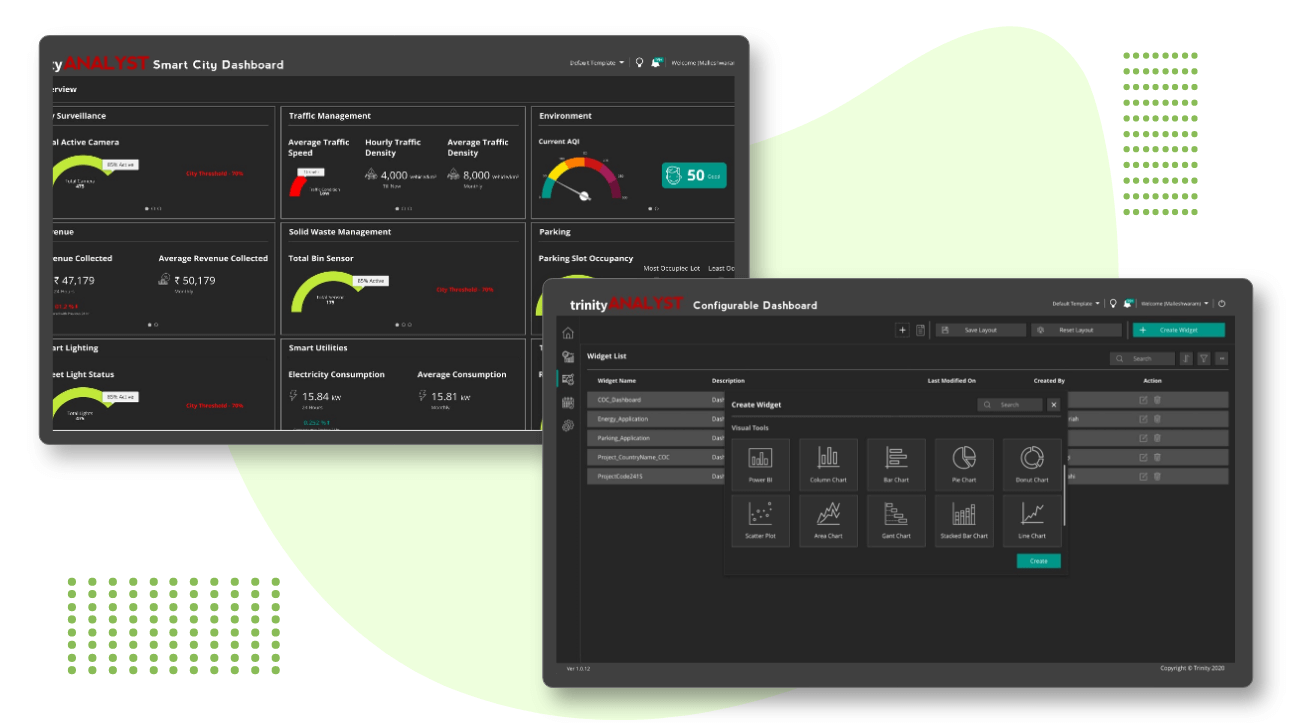Image resolution: width=1292 pixels, height=723 pixels.
Task: Click the Create Widget dialog scrollbar
Action: (1064, 495)
